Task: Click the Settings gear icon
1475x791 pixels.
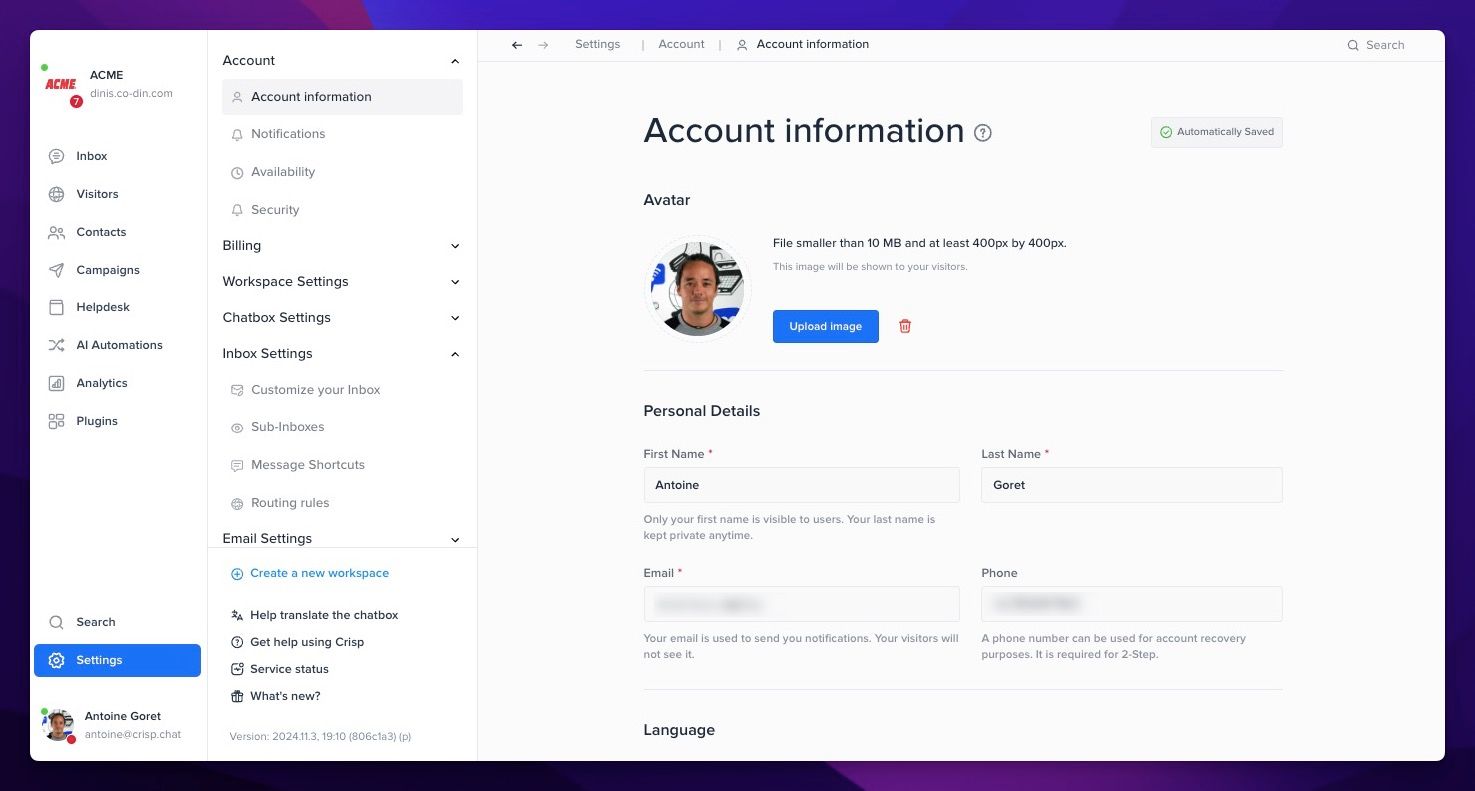Action: coord(57,660)
